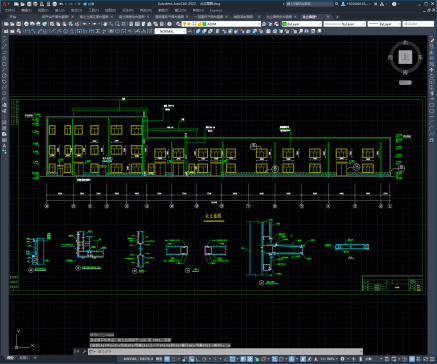
Task: Click the Plot printer icon in quick access toolbar
Action: coord(55,4)
